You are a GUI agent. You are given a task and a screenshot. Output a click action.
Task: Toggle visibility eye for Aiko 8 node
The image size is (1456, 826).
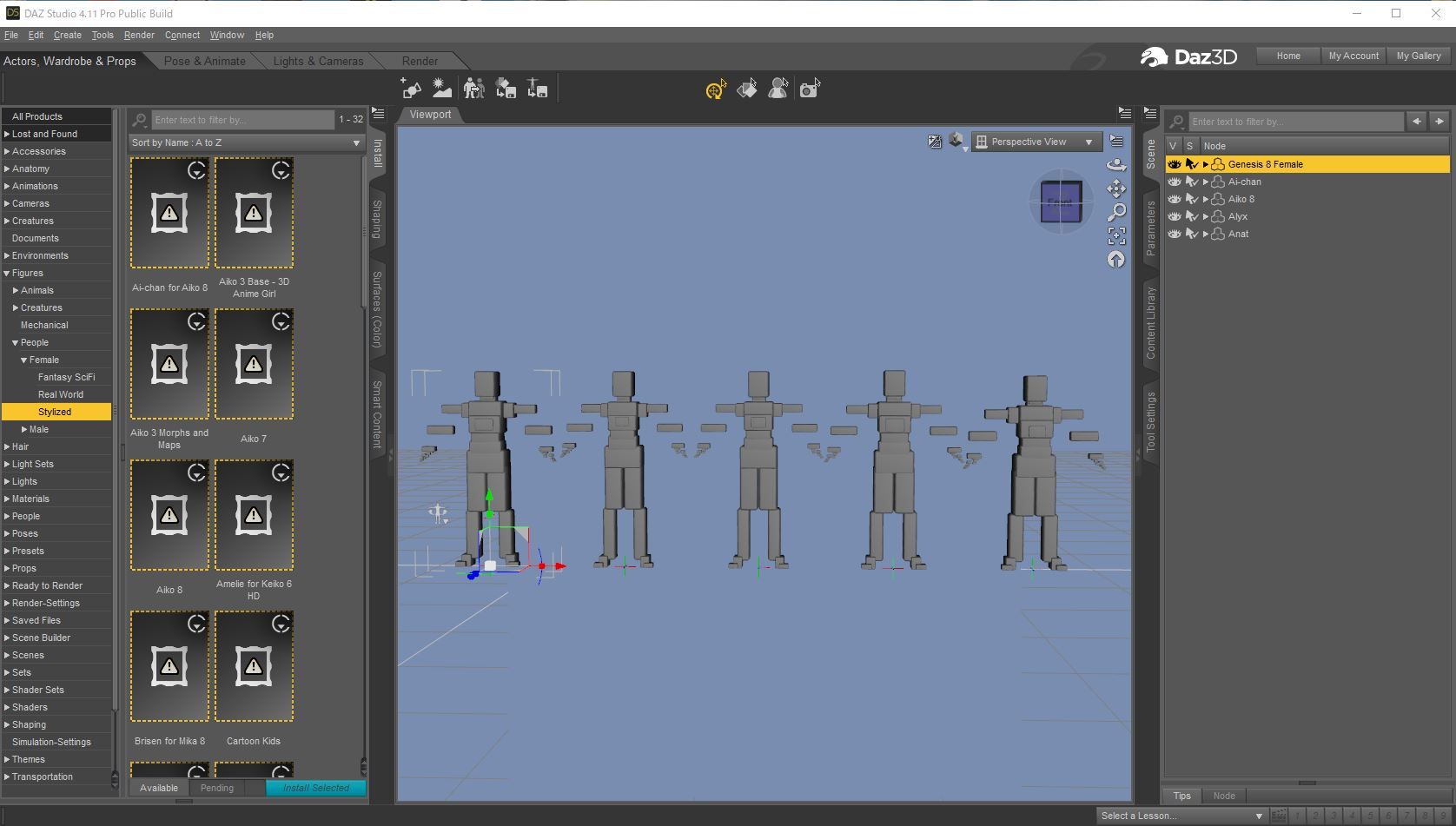click(1174, 199)
